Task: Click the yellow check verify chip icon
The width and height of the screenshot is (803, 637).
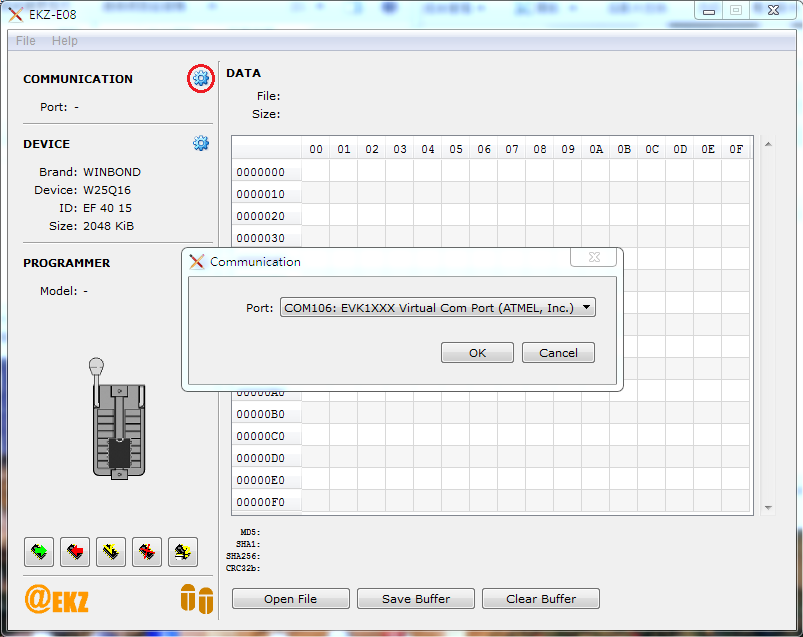Action: pyautogui.click(x=111, y=551)
